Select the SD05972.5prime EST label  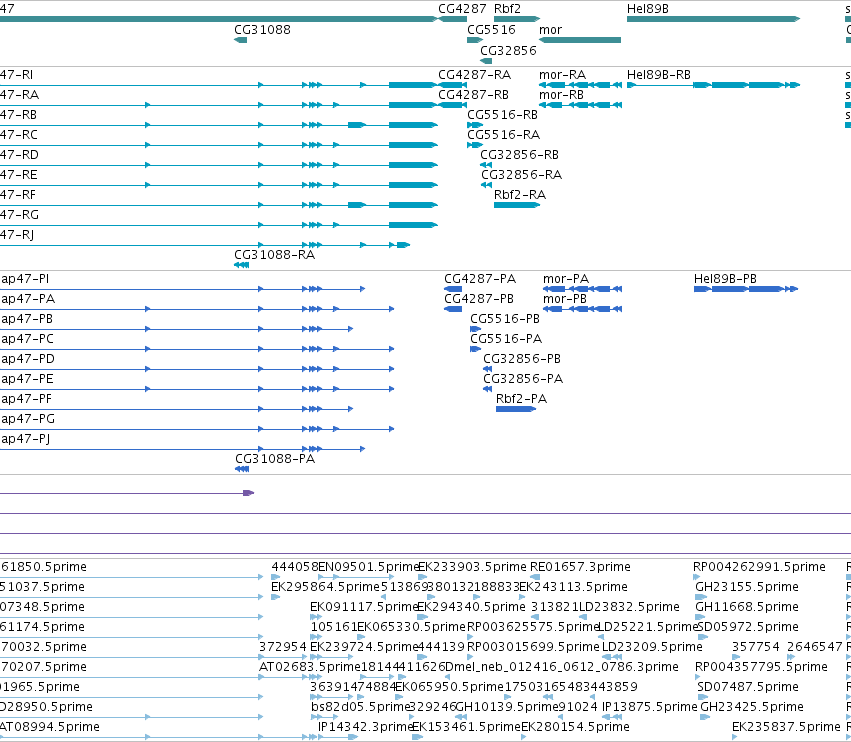(x=748, y=627)
